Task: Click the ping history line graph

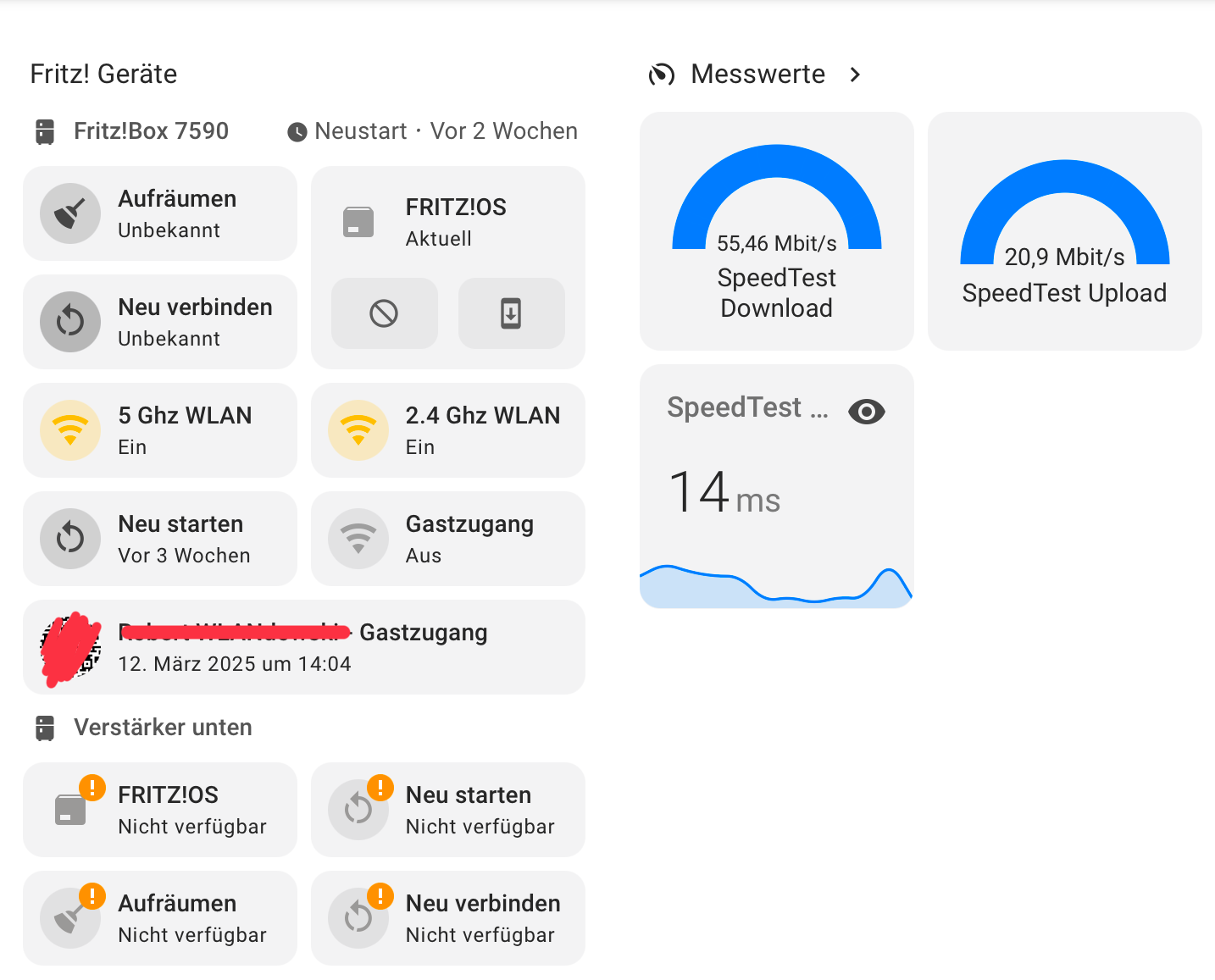Action: 776,586
